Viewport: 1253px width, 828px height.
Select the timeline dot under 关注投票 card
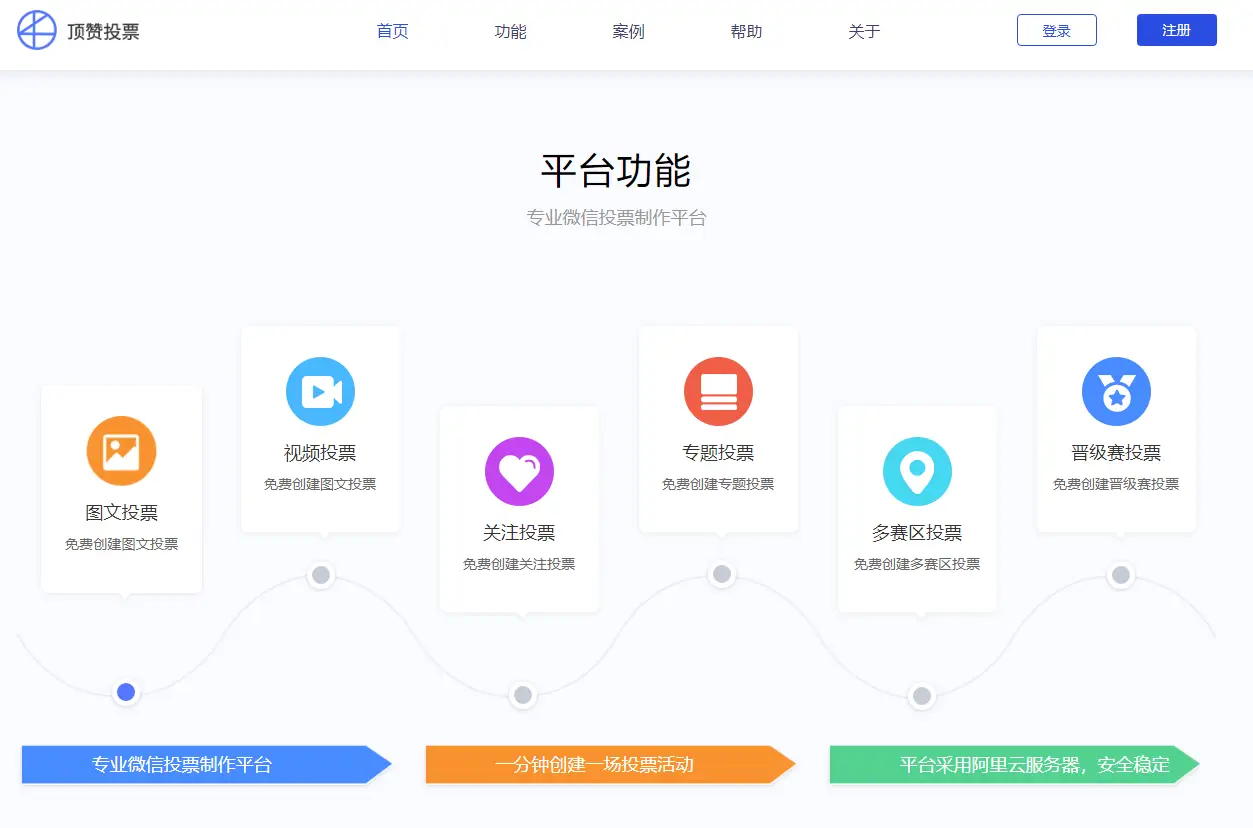click(522, 695)
